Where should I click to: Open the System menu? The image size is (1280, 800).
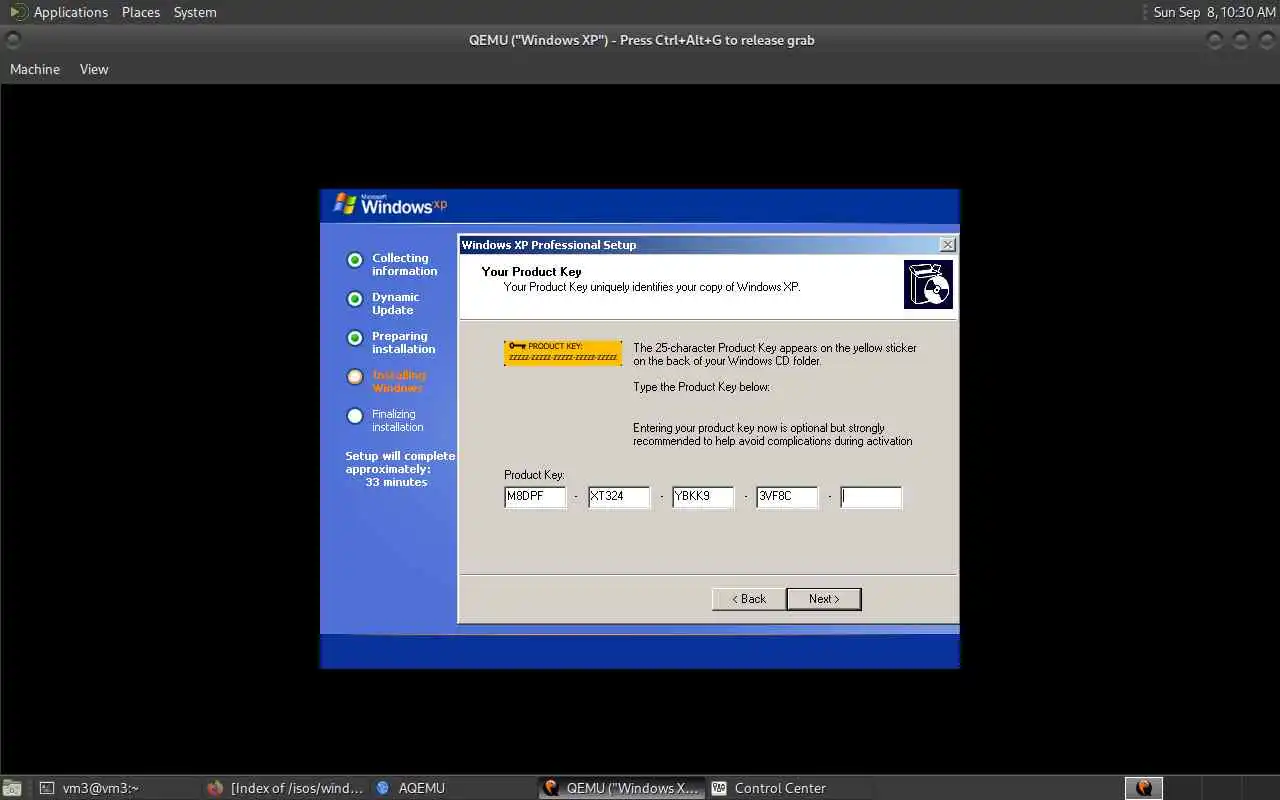click(x=195, y=12)
